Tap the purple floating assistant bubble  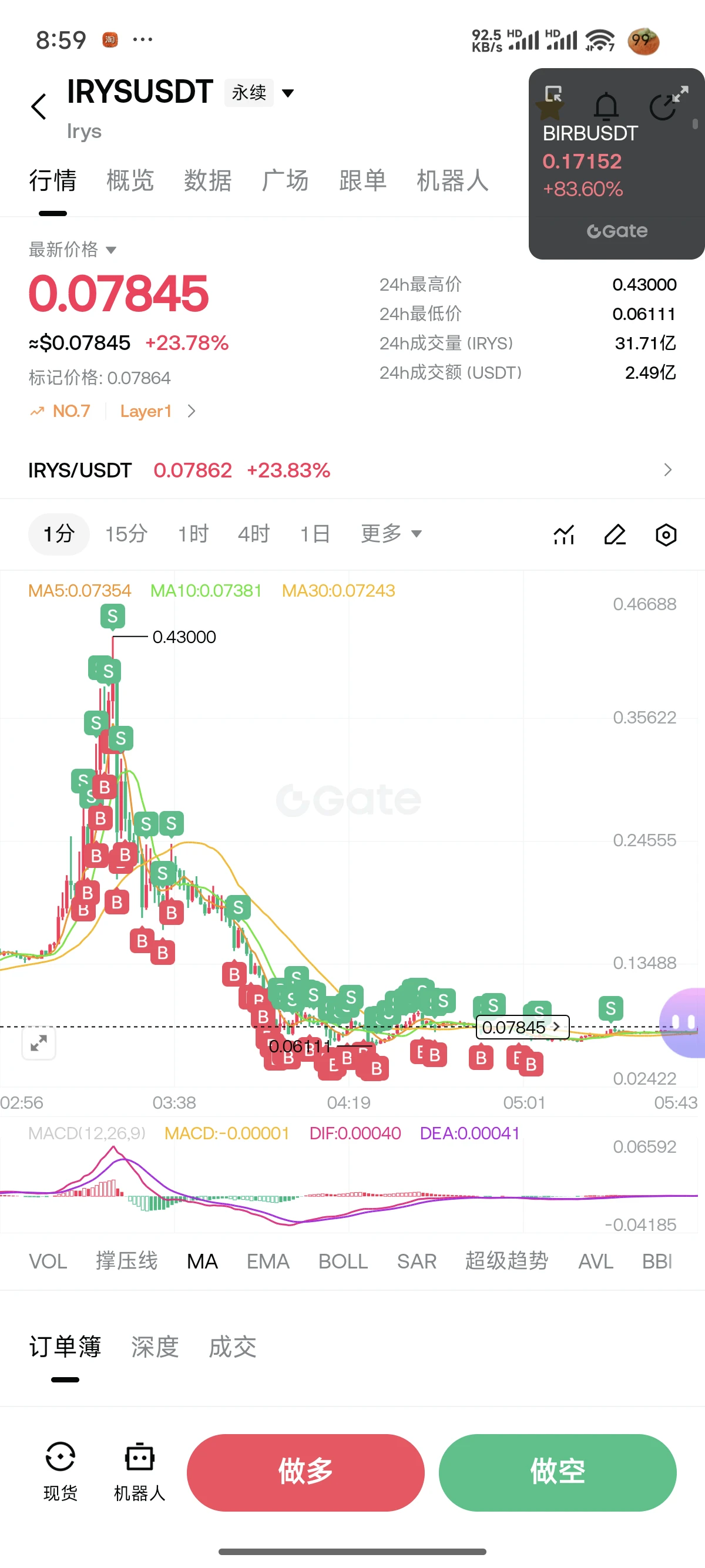tap(683, 1022)
